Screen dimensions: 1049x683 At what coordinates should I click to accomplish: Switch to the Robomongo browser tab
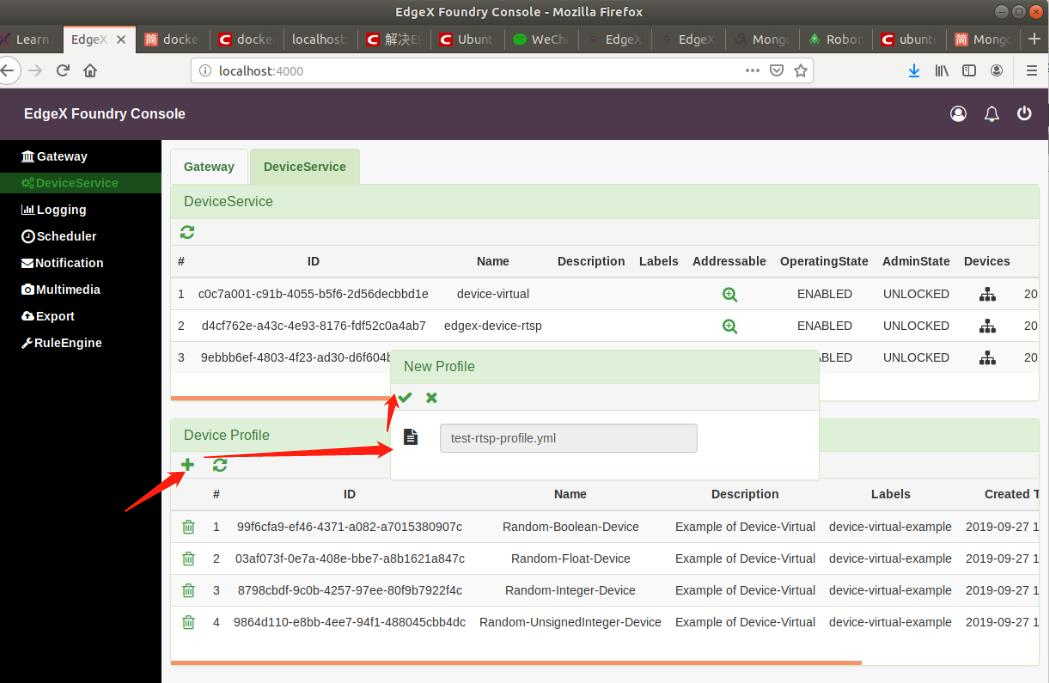tap(836, 39)
